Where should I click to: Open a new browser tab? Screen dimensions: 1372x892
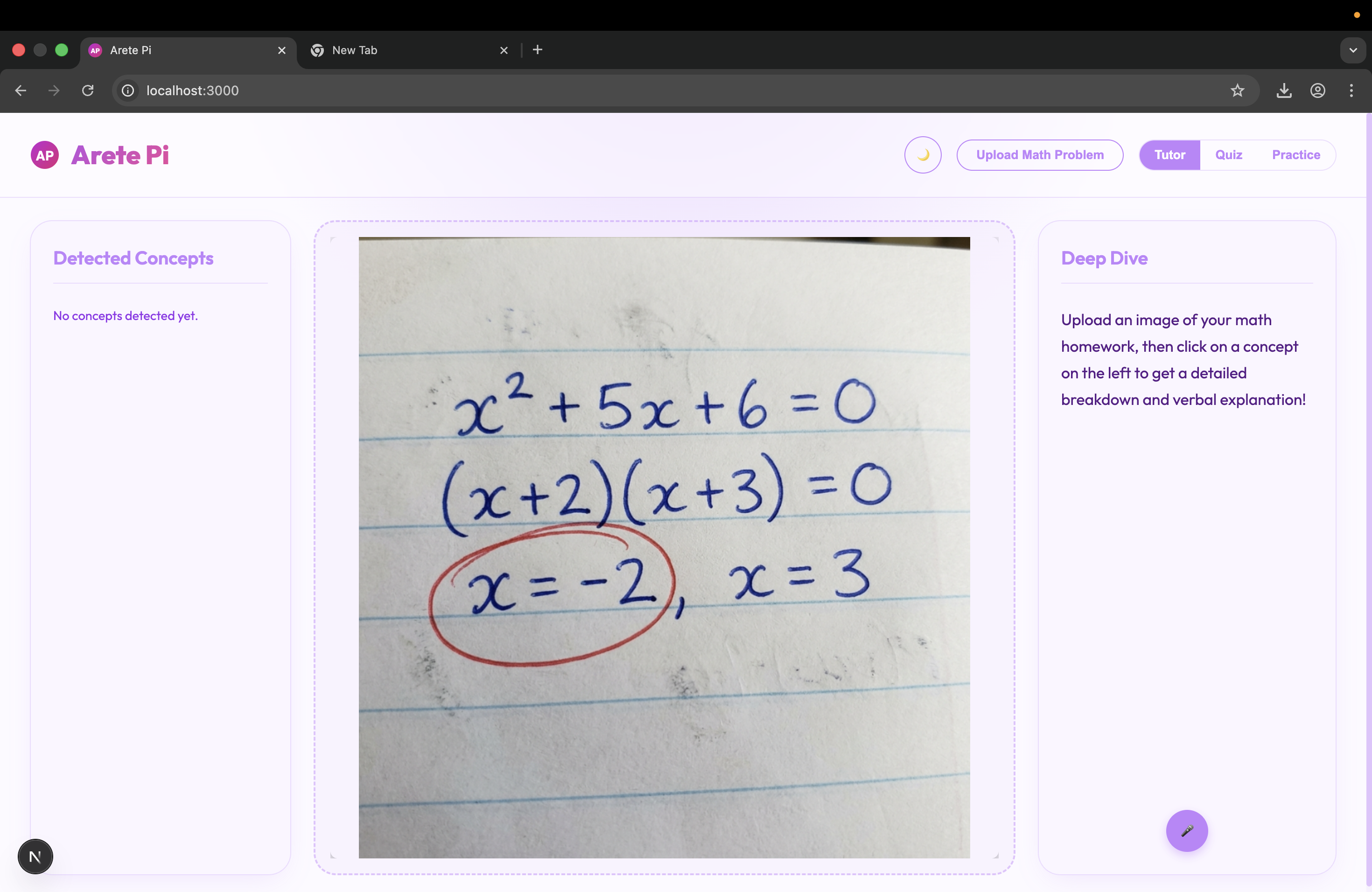537,50
